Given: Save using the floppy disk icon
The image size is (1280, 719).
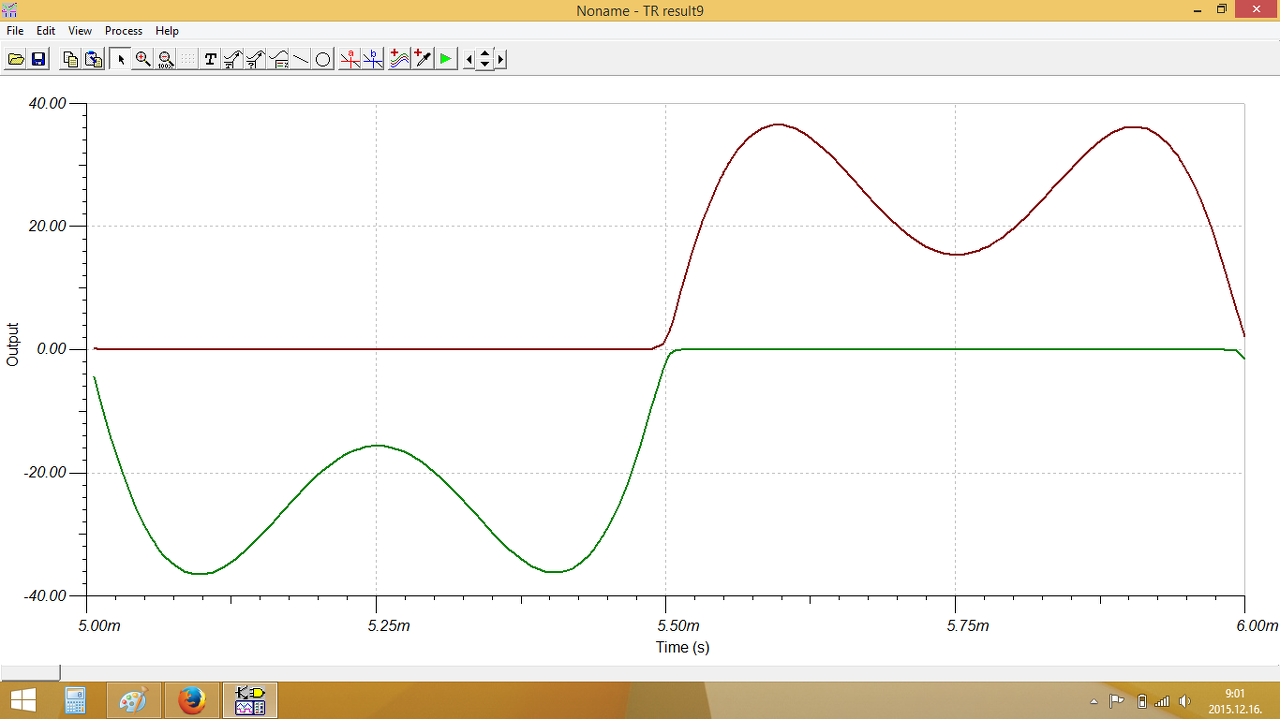Looking at the screenshot, I should tap(38, 59).
